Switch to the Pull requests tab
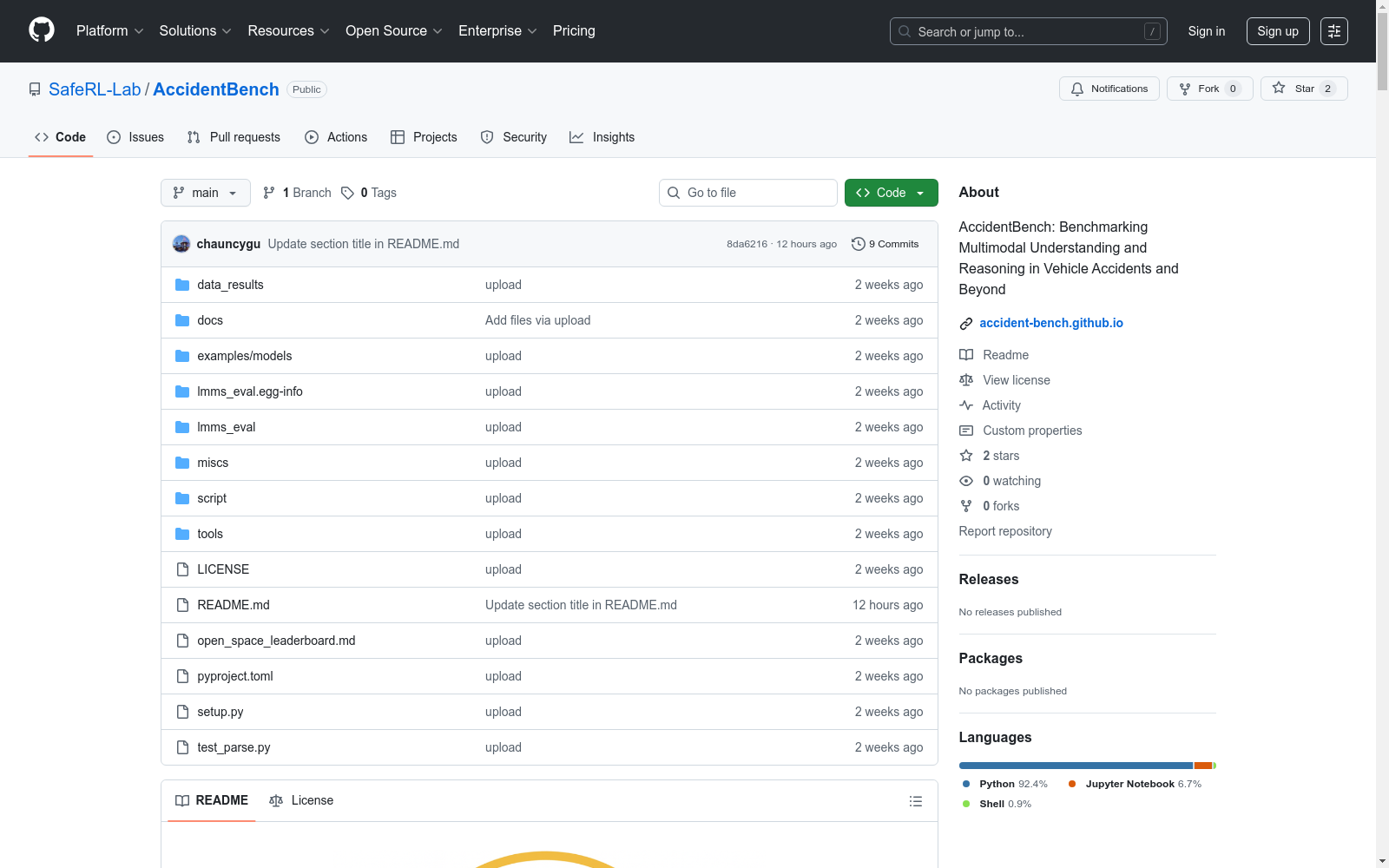Image resolution: width=1389 pixels, height=868 pixels. click(x=234, y=137)
